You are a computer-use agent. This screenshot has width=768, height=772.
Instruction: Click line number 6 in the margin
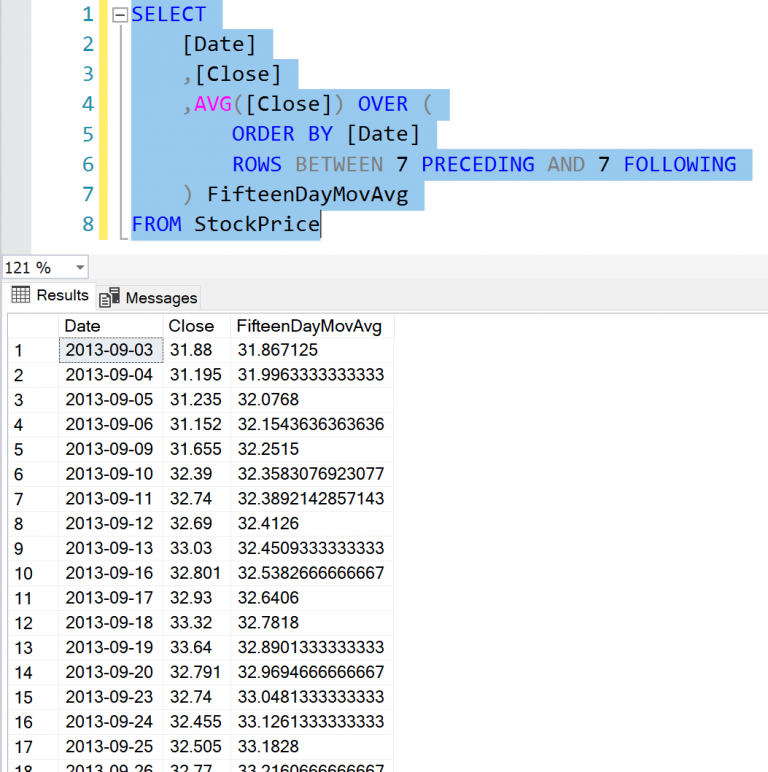[88, 164]
